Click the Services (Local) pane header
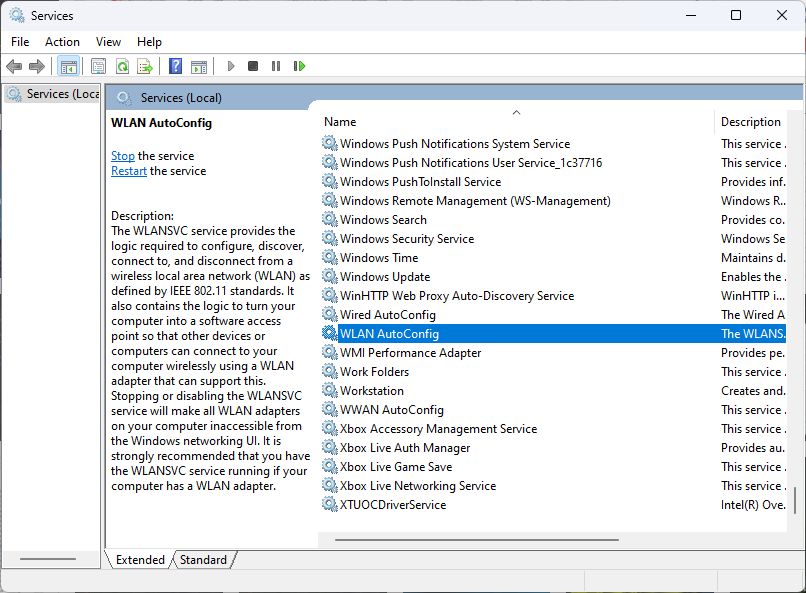 pyautogui.click(x=181, y=98)
